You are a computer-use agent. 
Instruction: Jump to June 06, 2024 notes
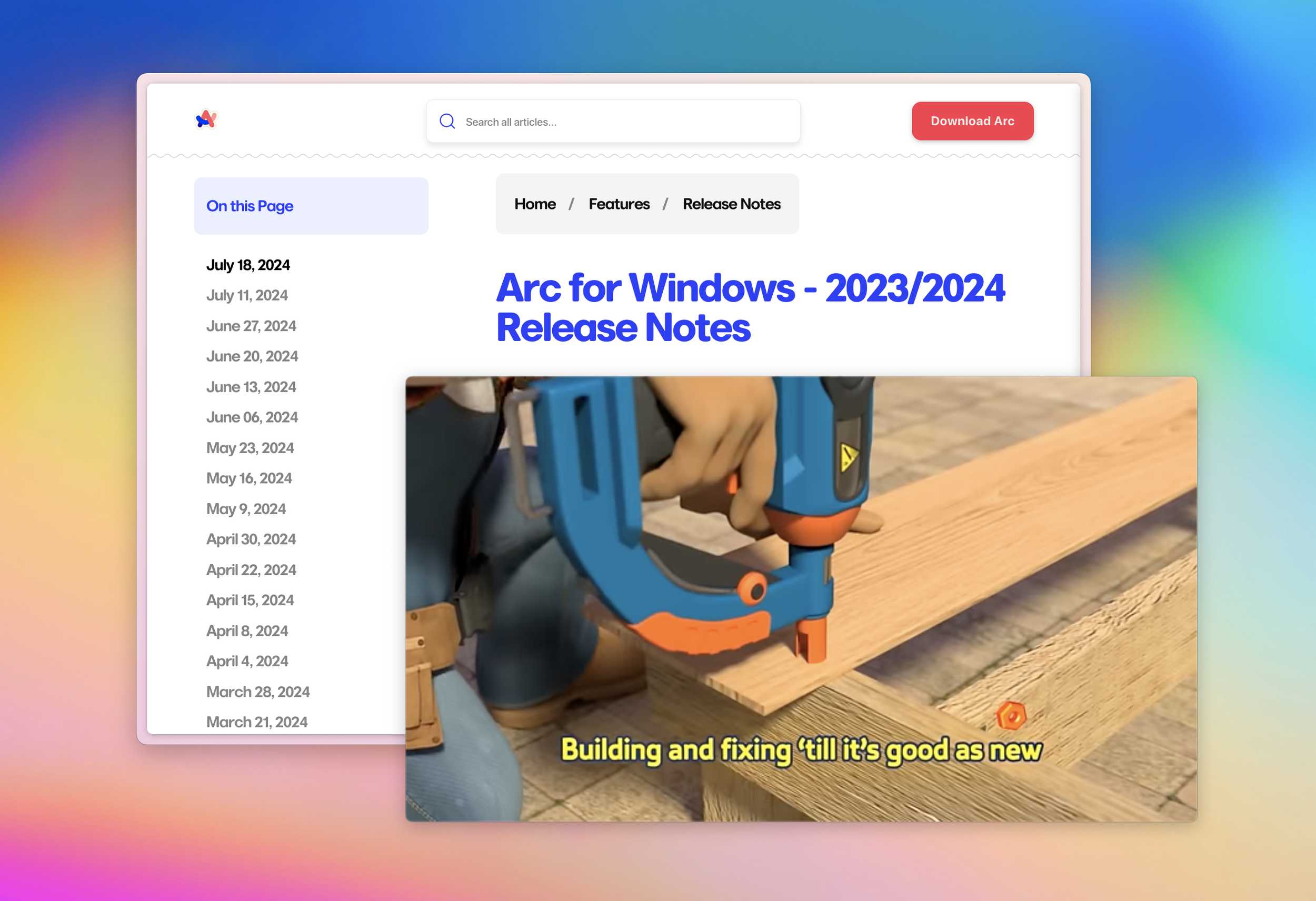point(252,417)
